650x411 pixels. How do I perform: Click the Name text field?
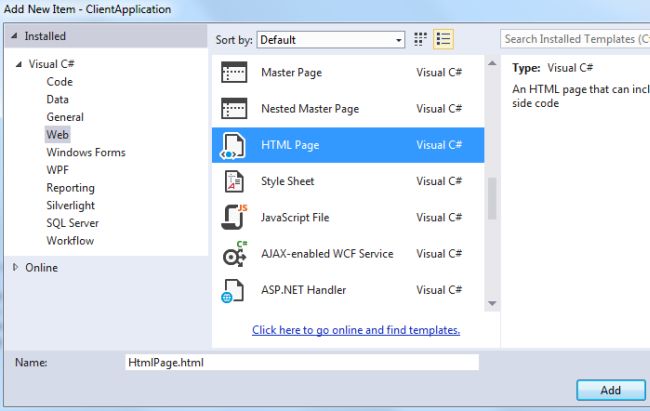pos(301,363)
